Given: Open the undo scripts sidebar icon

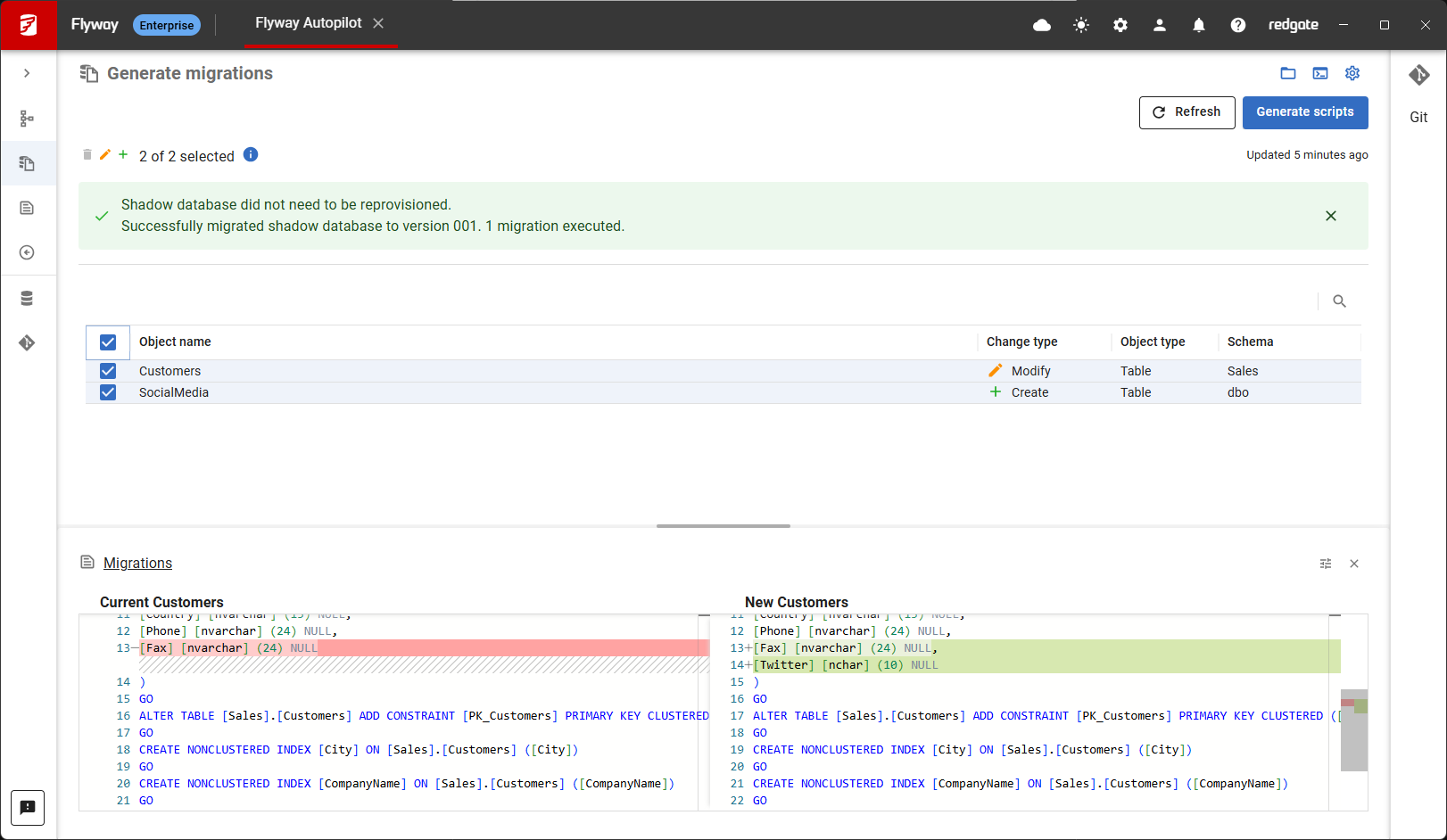Looking at the screenshot, I should pos(27,252).
